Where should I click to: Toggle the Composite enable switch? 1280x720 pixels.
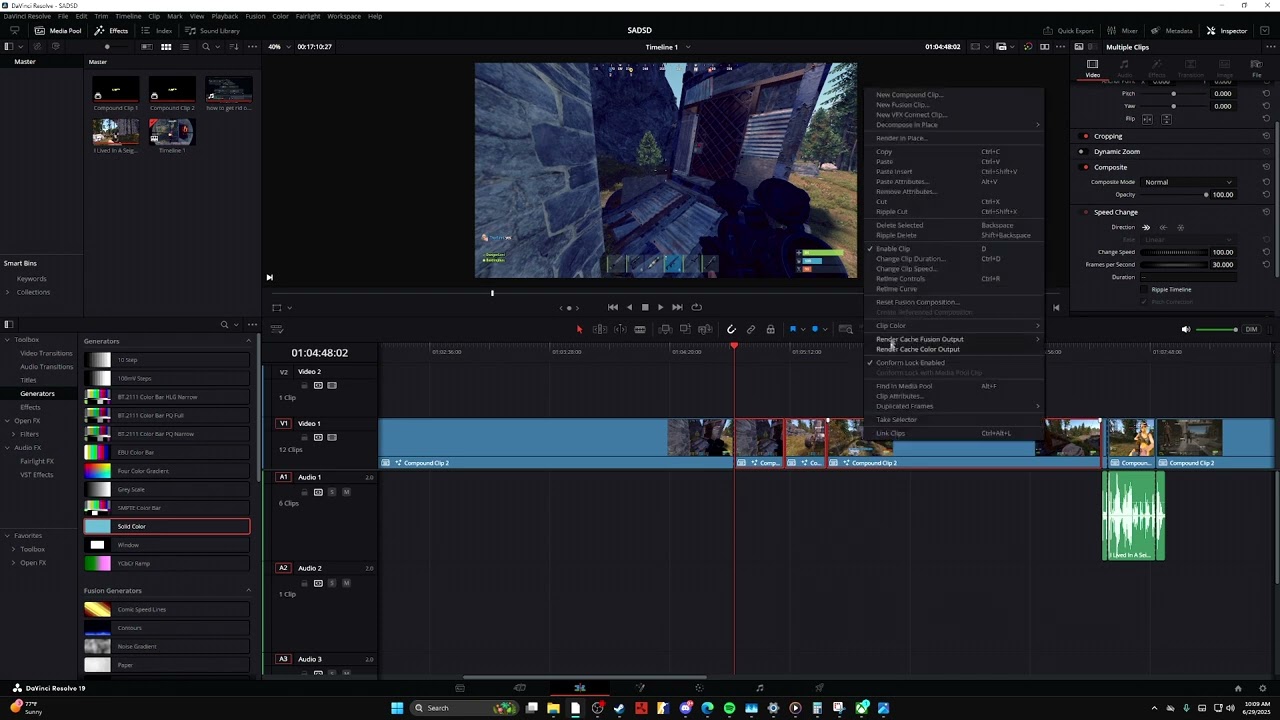point(1085,167)
